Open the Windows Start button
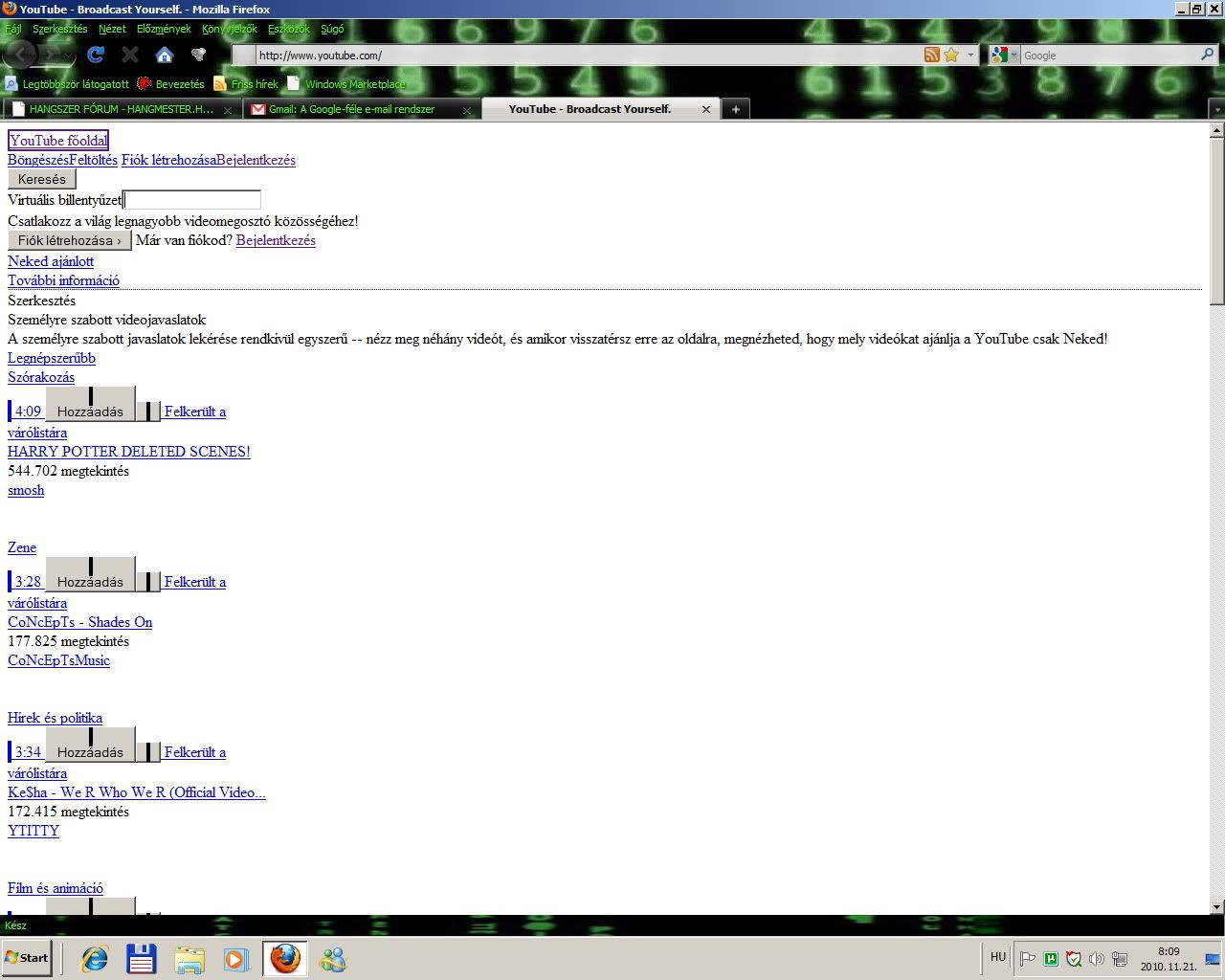 click(x=27, y=958)
